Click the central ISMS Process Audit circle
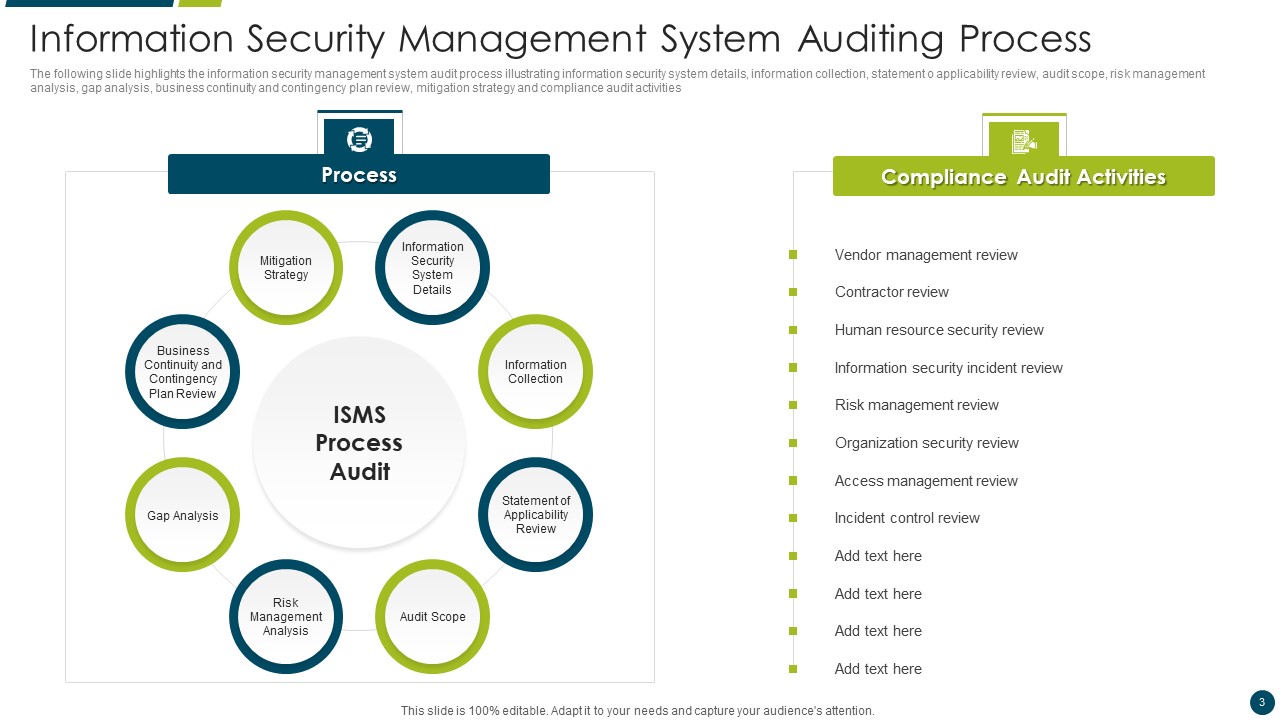1280x720 pixels. [x=360, y=443]
